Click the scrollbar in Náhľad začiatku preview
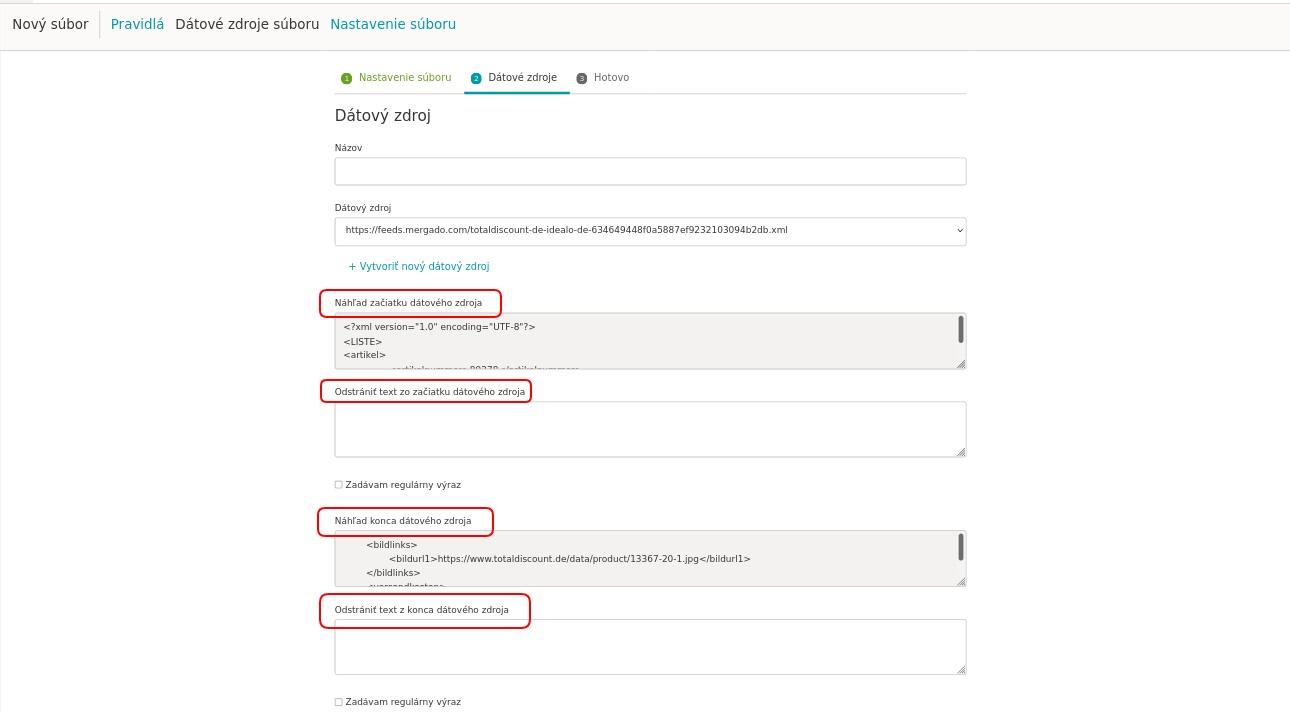Image resolution: width=1290 pixels, height=712 pixels. 960,329
